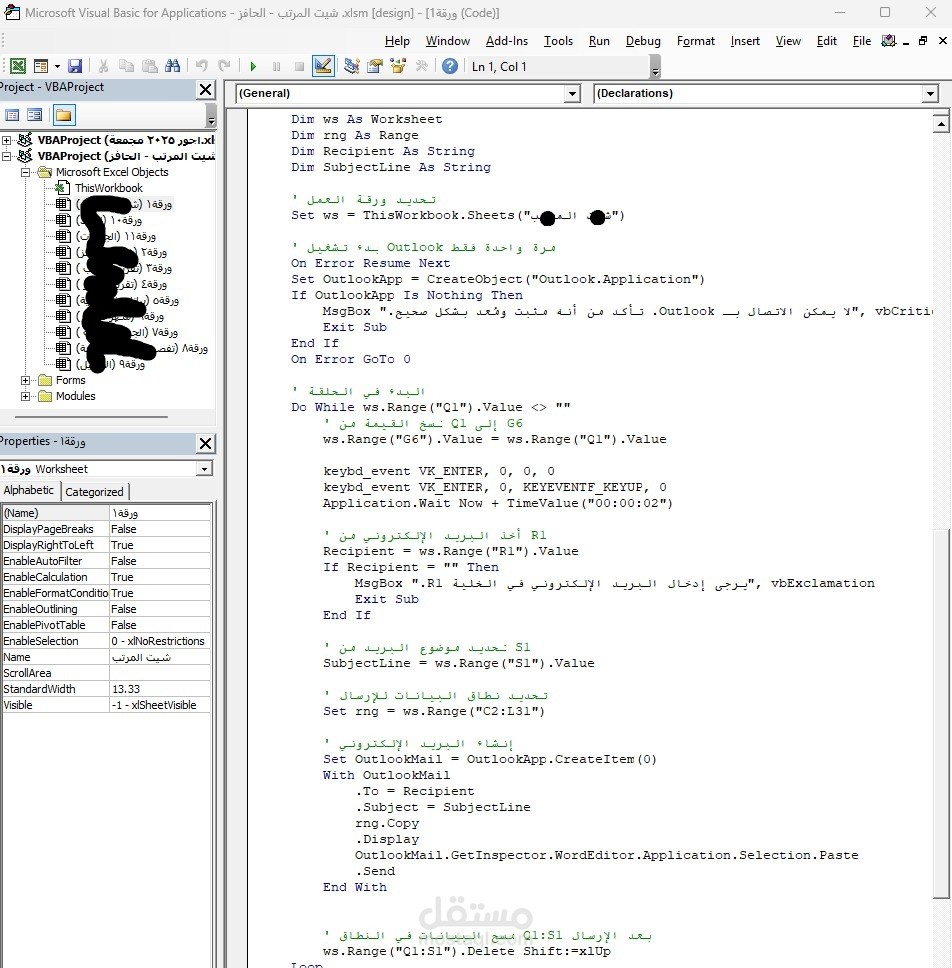The image size is (952, 968).
Task: Expand the Forms folder node
Action: click(25, 380)
